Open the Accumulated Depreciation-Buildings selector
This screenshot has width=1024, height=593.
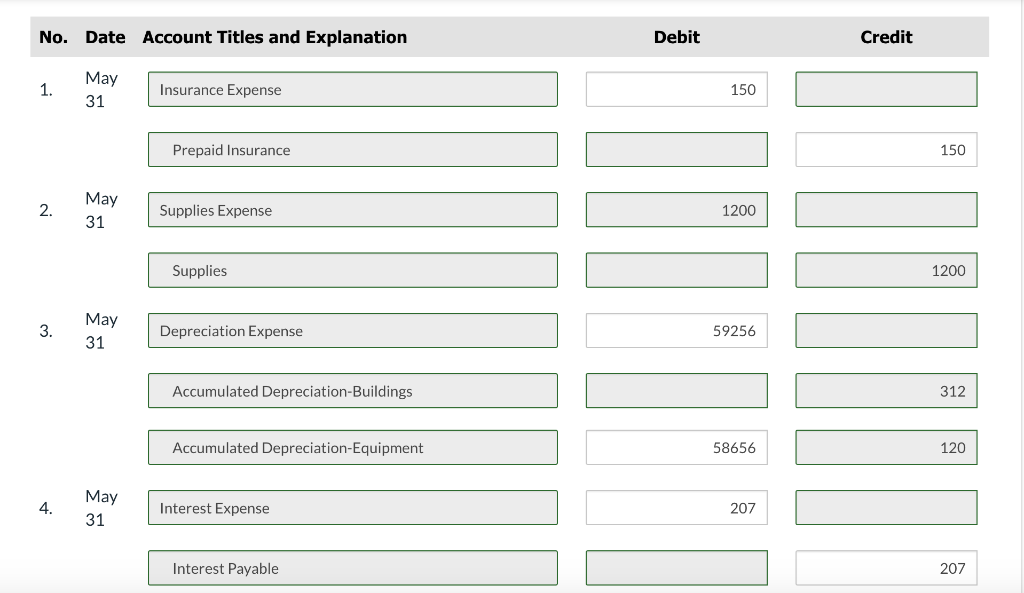tap(352, 390)
